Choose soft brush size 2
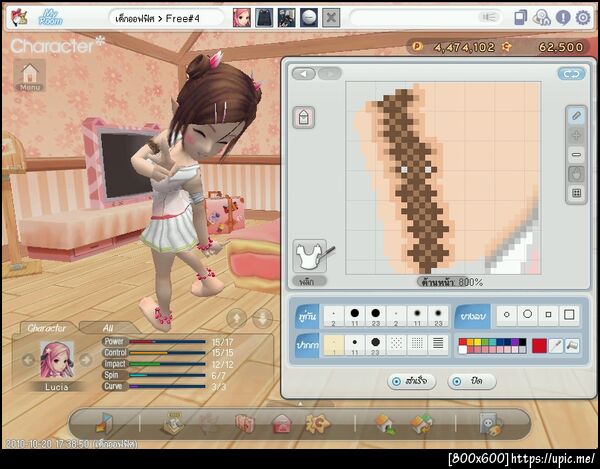This screenshot has width=600, height=469. (x=396, y=316)
